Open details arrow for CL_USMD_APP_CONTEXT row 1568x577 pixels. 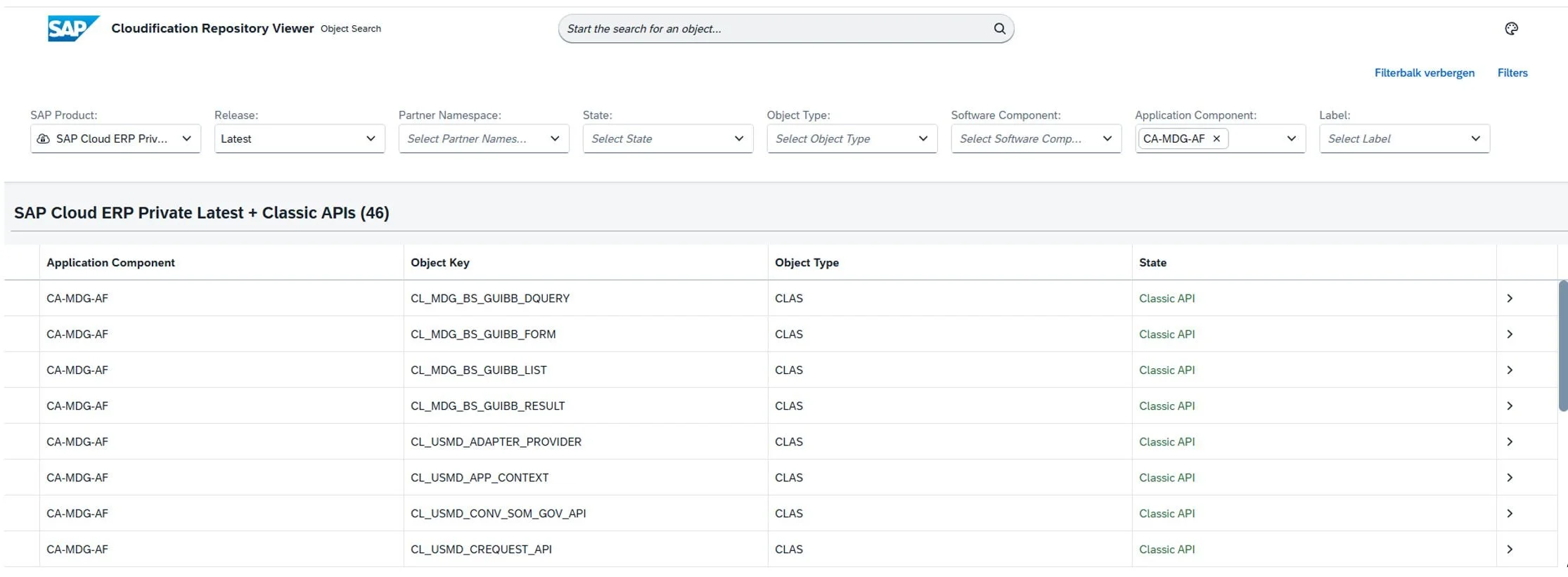coord(1510,477)
